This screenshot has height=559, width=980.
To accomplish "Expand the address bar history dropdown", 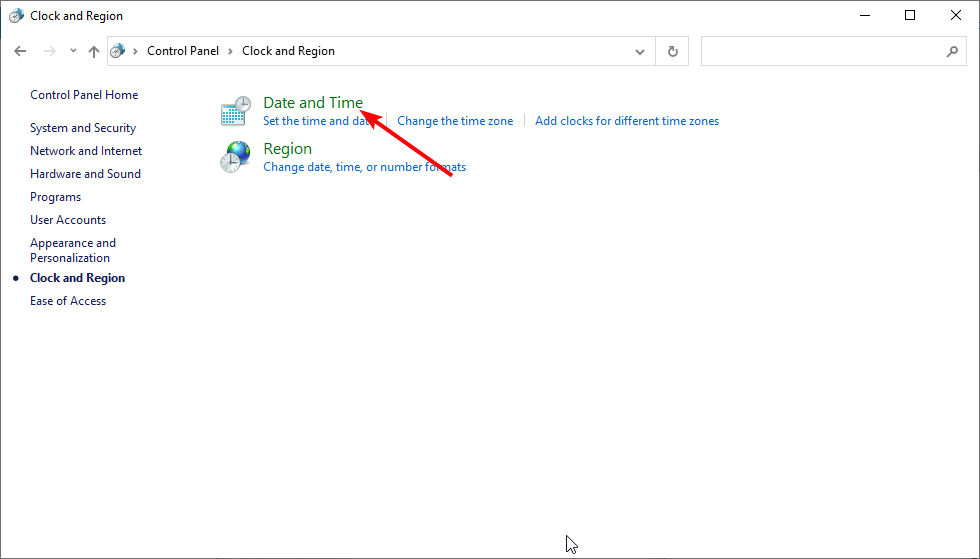I will (x=639, y=51).
